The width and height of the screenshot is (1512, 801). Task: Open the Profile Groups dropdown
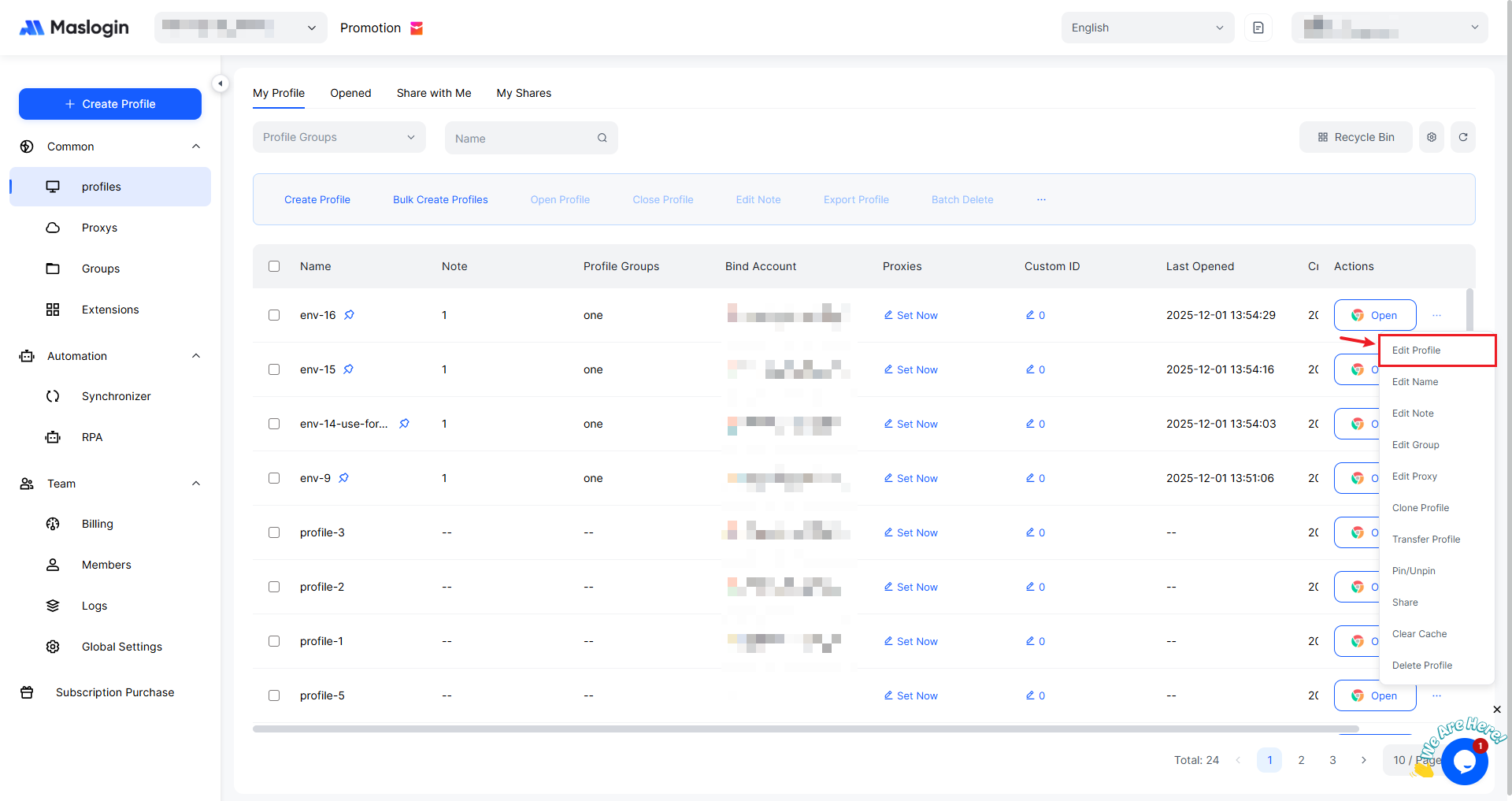[339, 137]
